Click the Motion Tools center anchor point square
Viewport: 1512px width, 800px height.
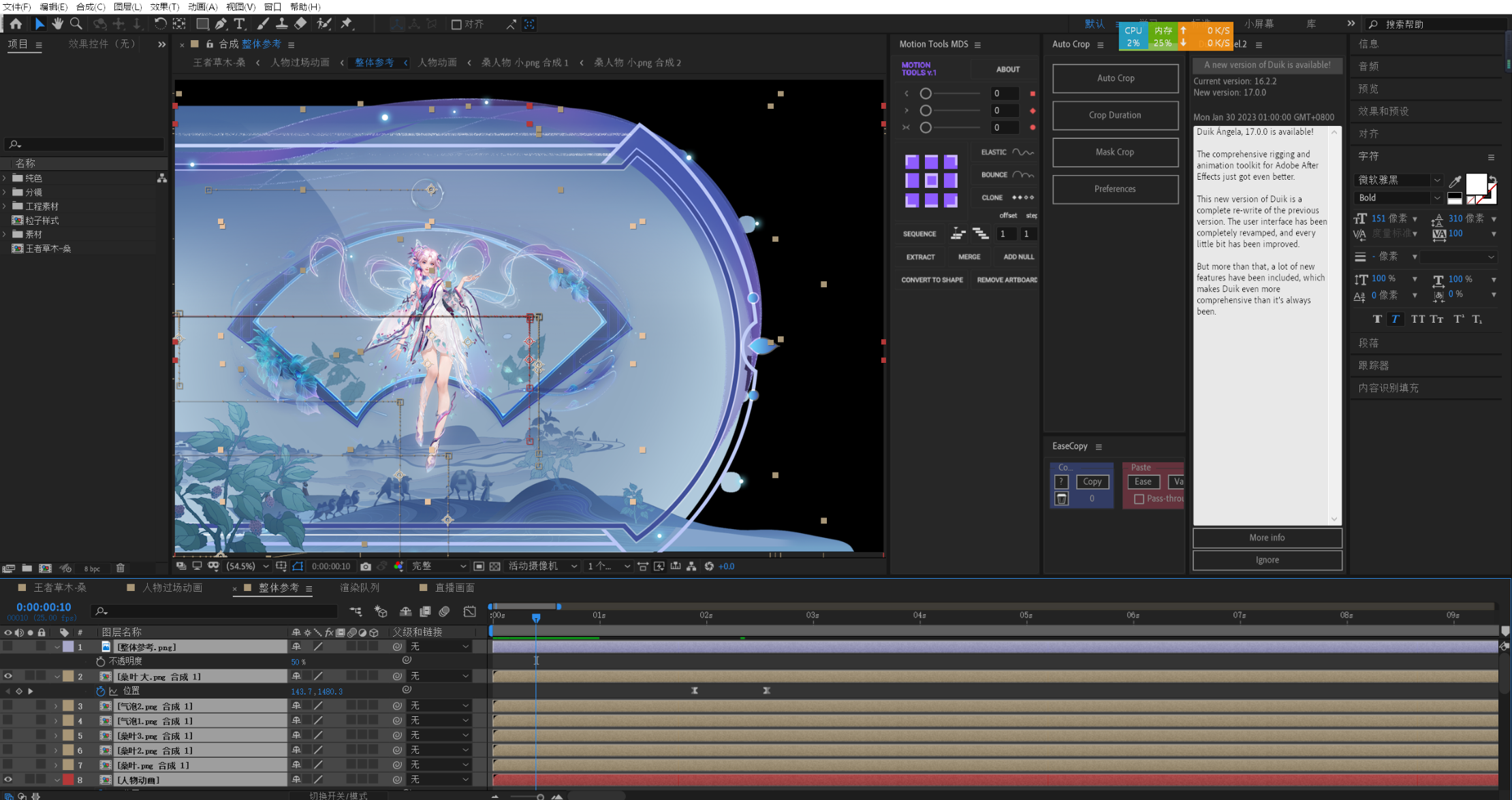coord(931,180)
